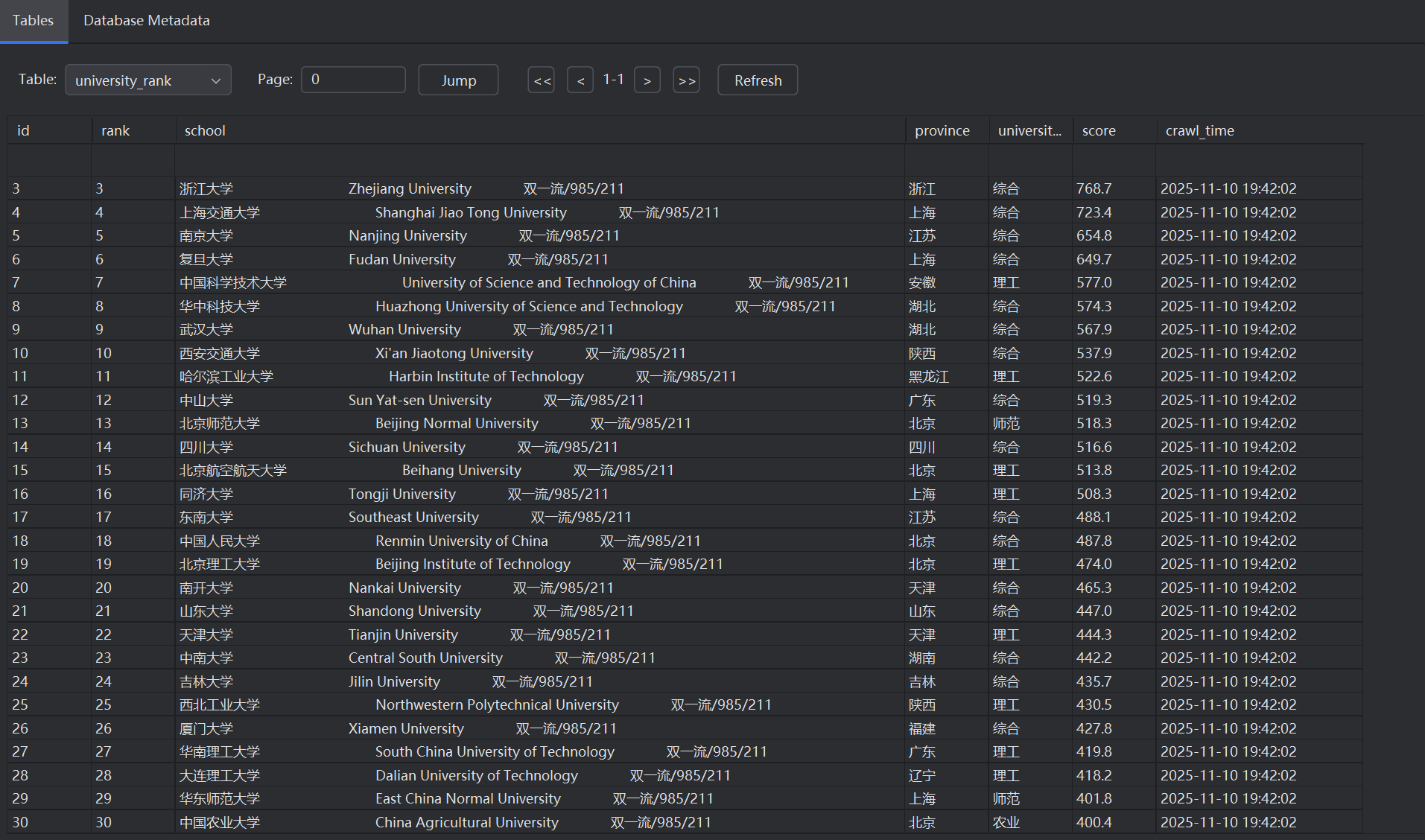The width and height of the screenshot is (1425, 840).
Task: Select Huazhong University of Science and Technology
Action: [x=540, y=306]
